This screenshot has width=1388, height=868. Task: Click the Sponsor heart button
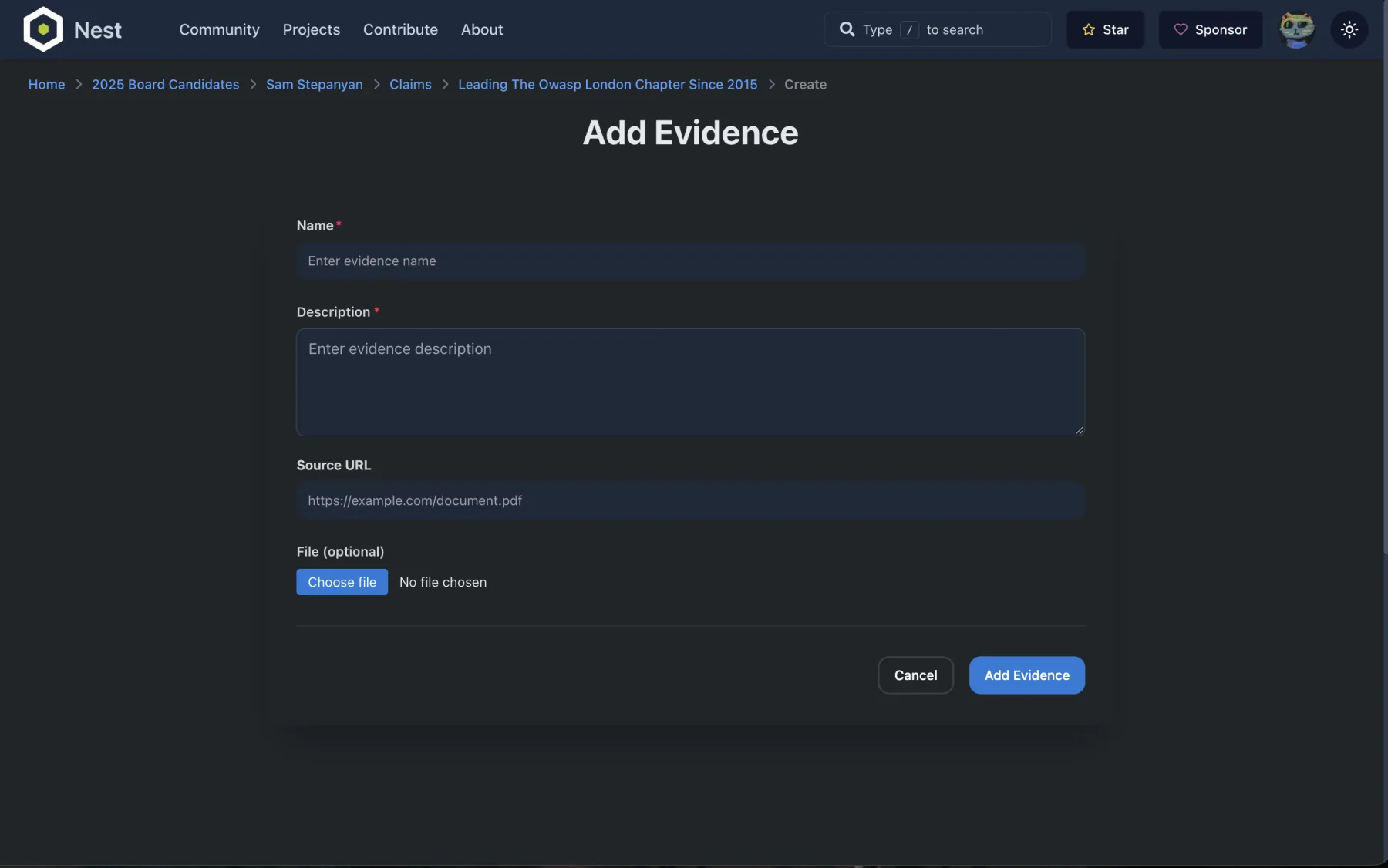[1210, 29]
